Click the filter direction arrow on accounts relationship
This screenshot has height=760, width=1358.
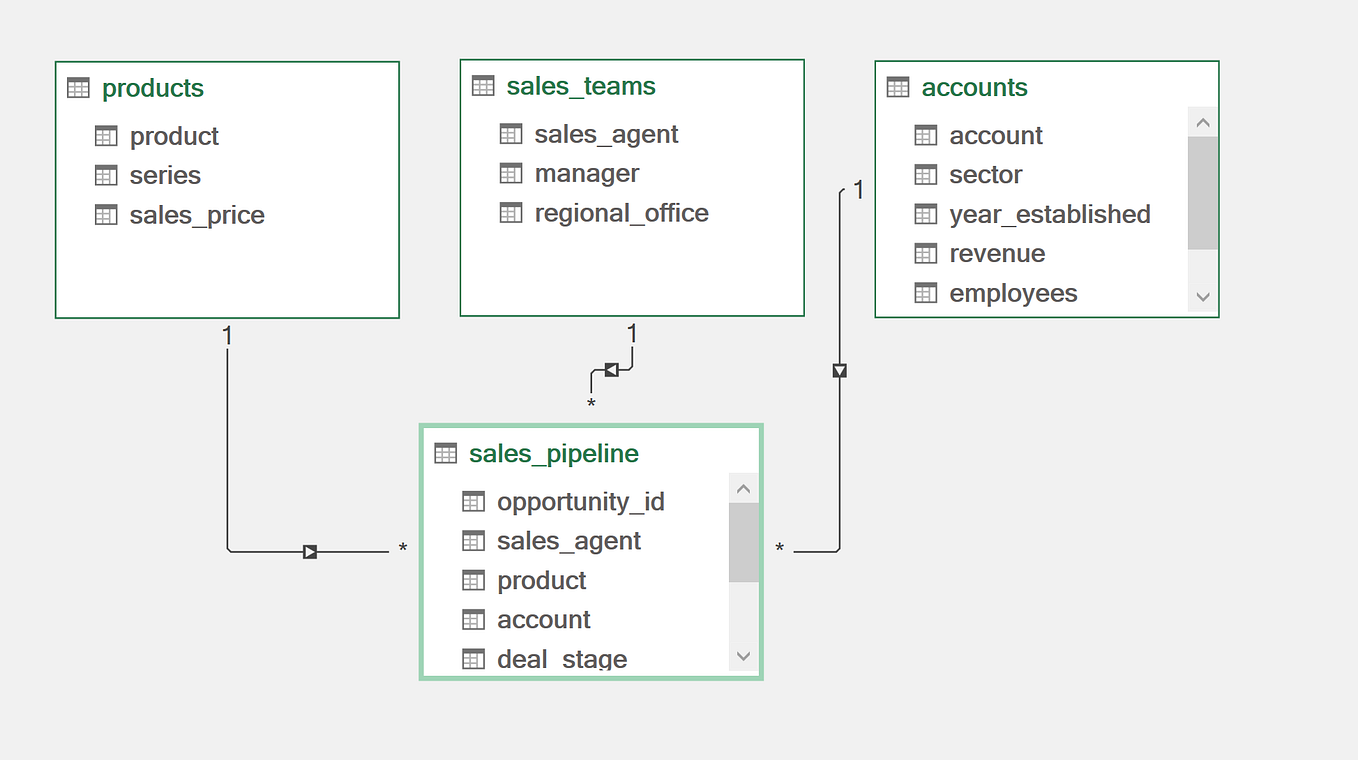point(839,371)
